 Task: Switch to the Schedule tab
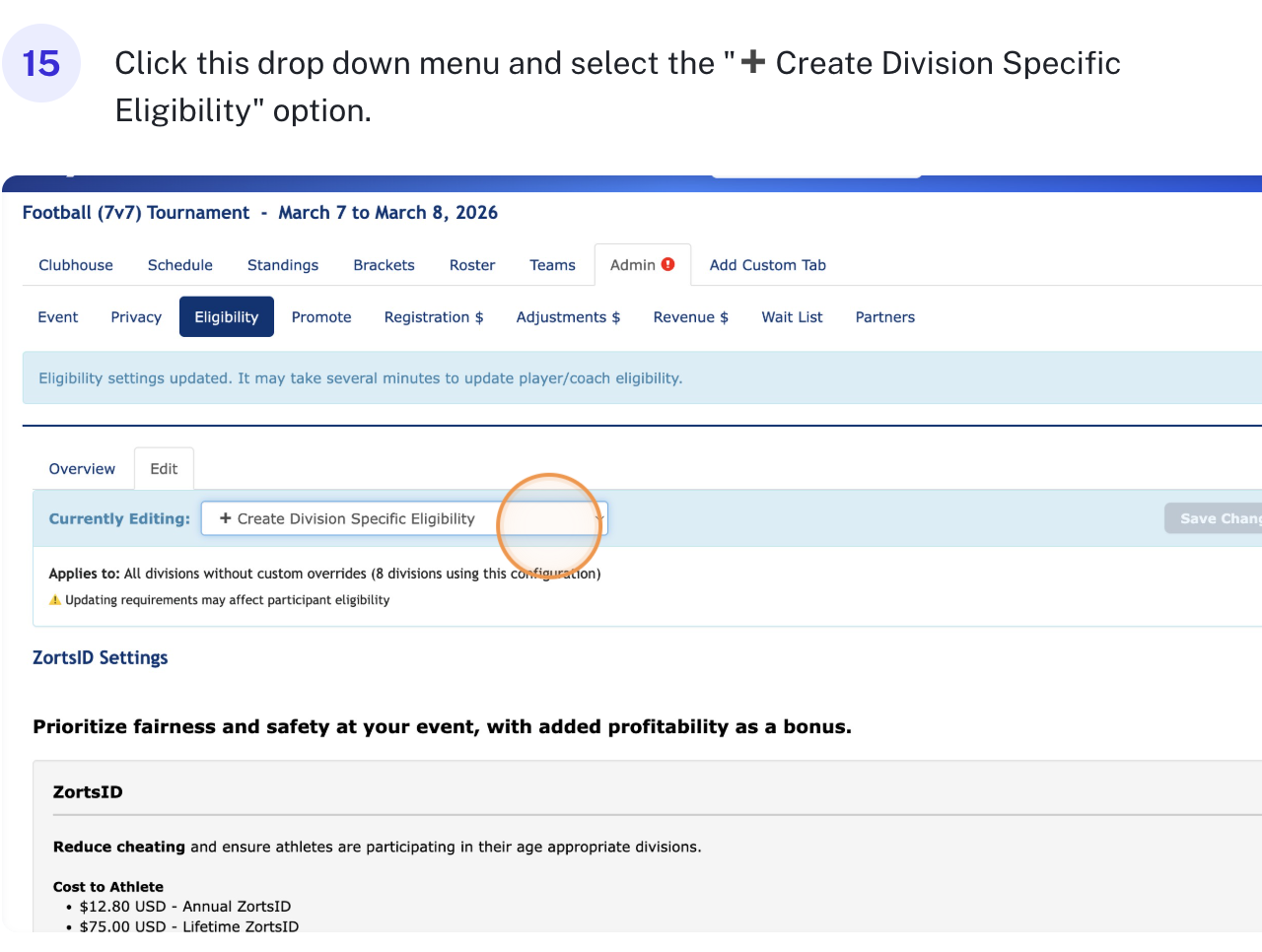coord(180,265)
